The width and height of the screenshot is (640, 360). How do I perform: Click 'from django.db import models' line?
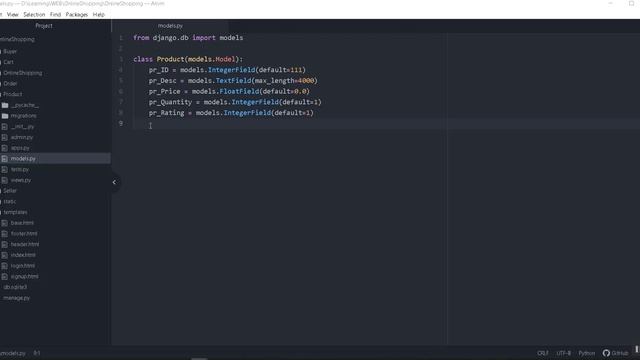click(188, 38)
